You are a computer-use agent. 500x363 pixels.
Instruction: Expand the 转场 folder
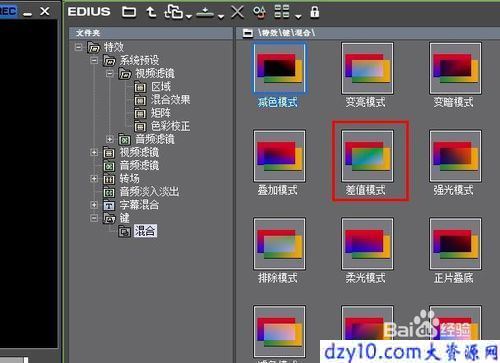(94, 179)
